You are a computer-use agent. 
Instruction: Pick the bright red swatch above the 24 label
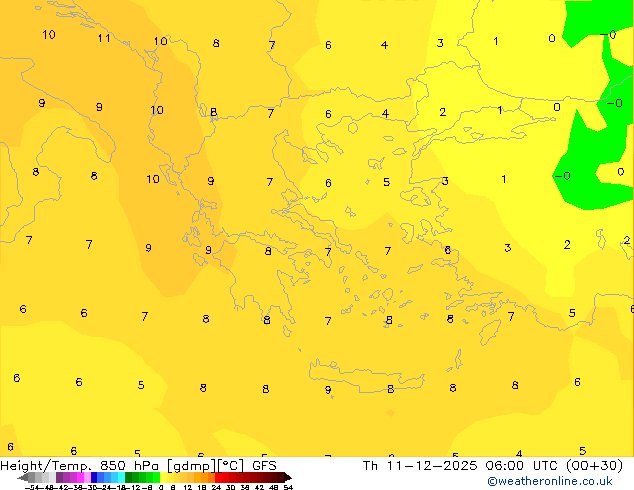219,477
